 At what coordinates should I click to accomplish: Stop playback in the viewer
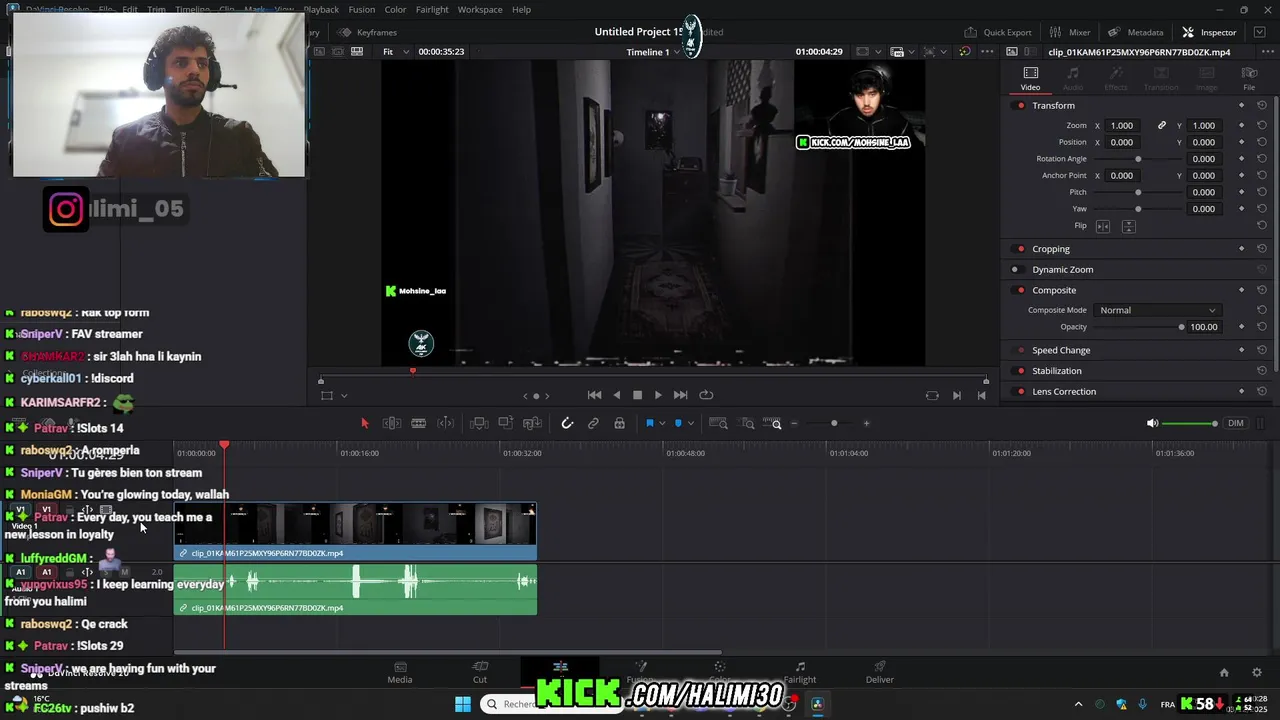[x=637, y=395]
